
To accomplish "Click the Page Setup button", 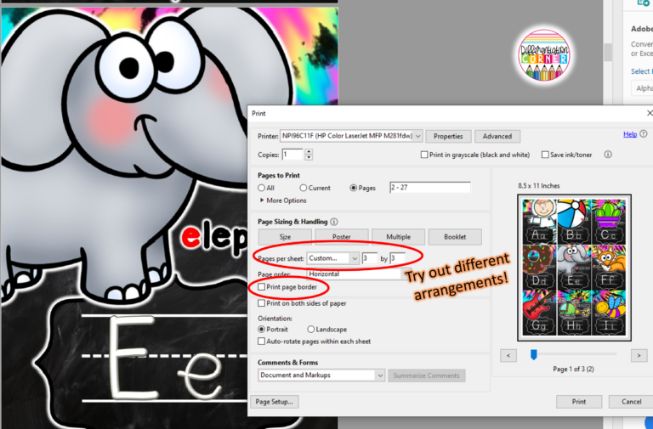I will (x=274, y=402).
